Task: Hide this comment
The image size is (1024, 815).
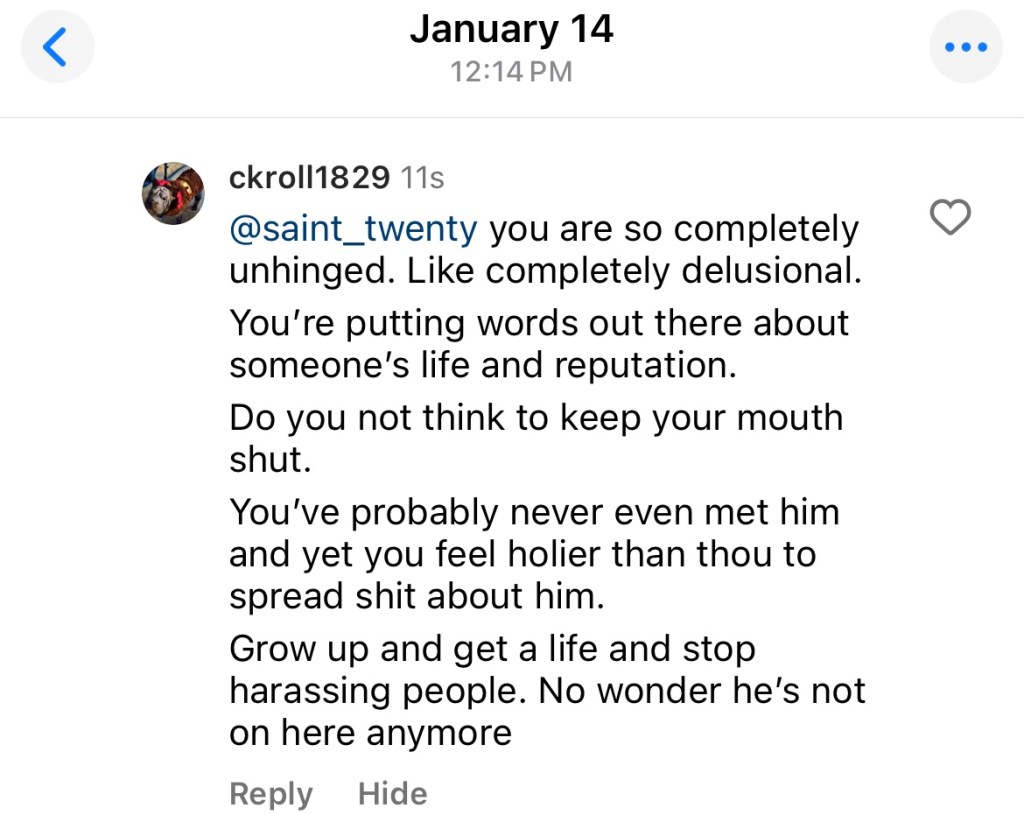Action: click(392, 794)
